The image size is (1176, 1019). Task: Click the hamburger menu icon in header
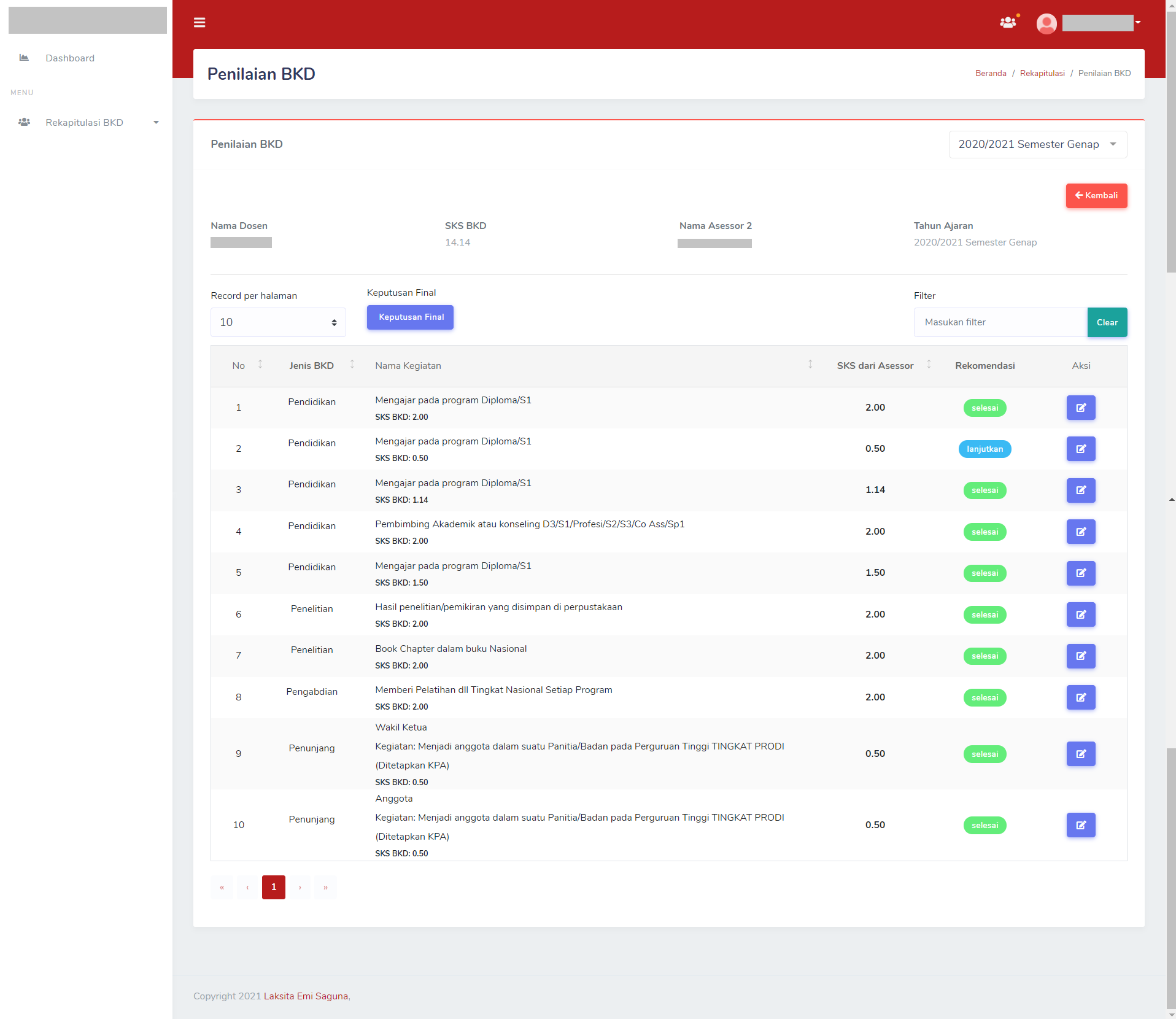199,23
